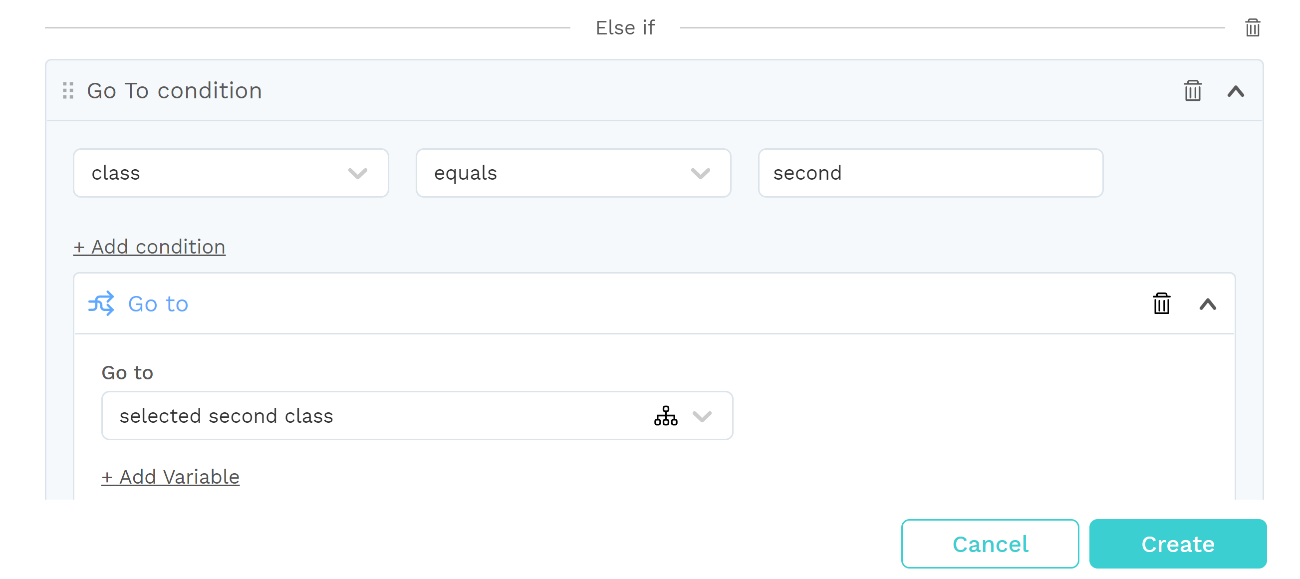The width and height of the screenshot is (1300, 579).
Task: Open the equals operator dropdown
Action: click(573, 173)
